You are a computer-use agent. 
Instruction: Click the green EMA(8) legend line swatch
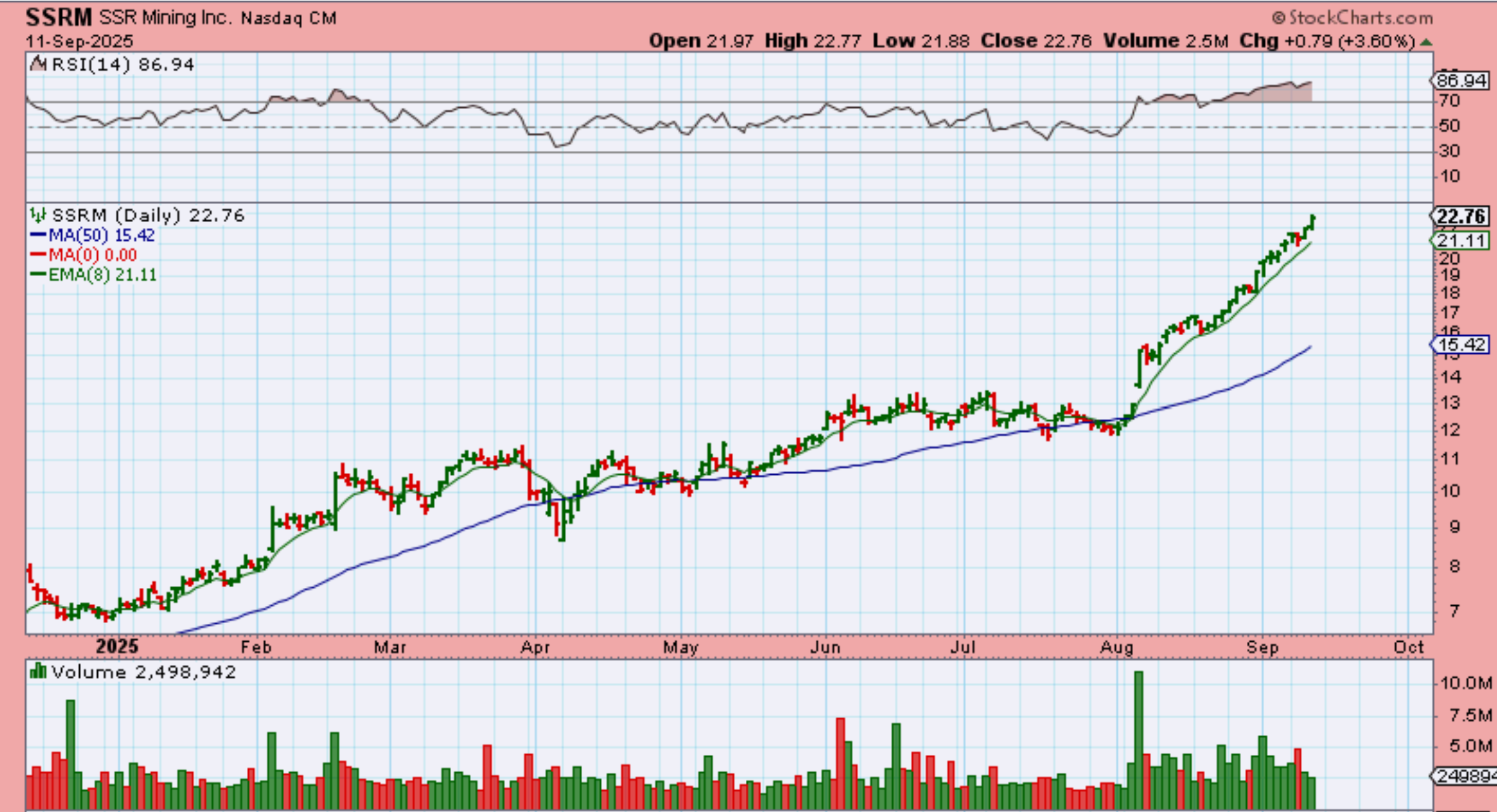[38, 275]
